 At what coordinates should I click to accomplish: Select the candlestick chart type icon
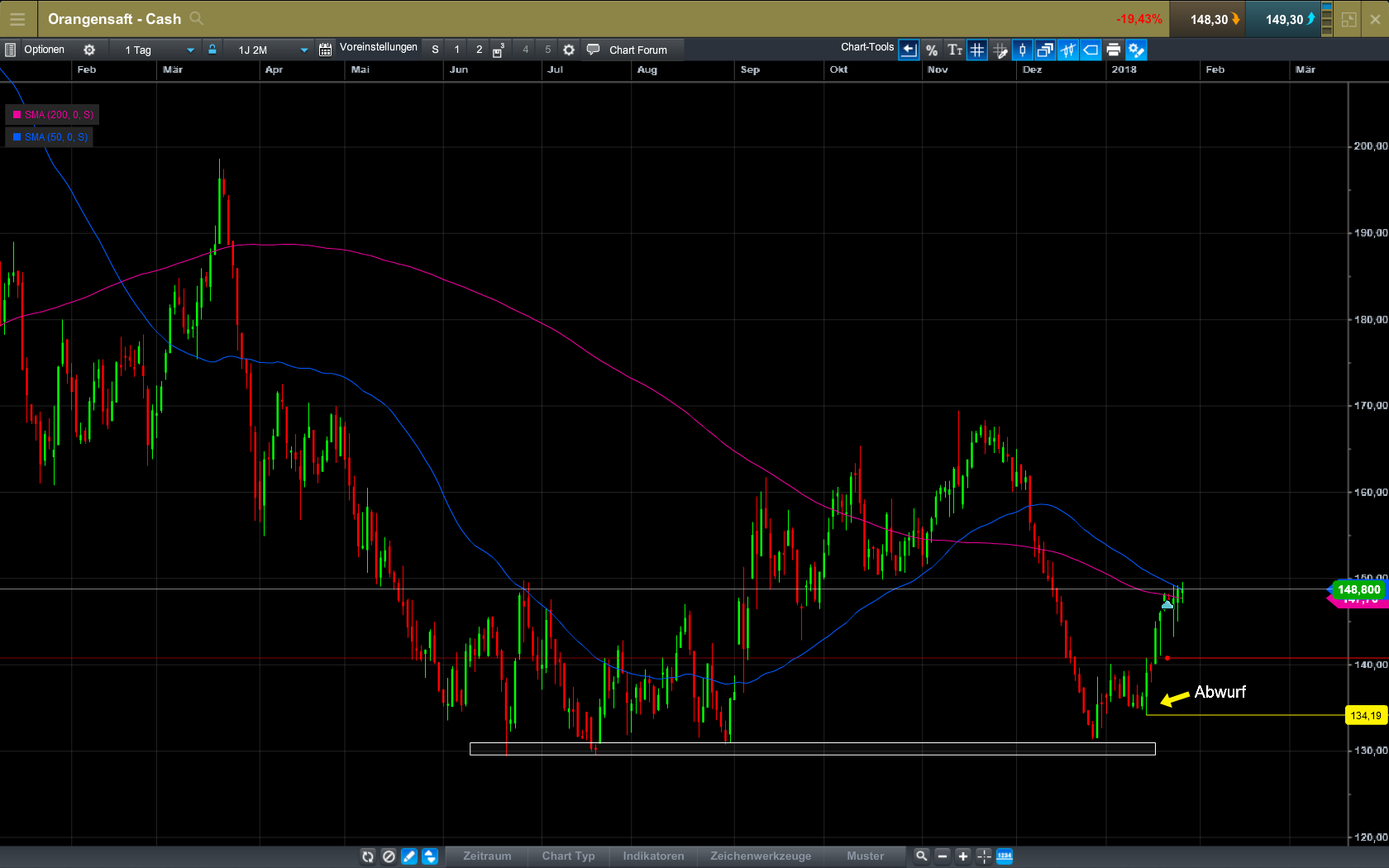coord(1022,50)
